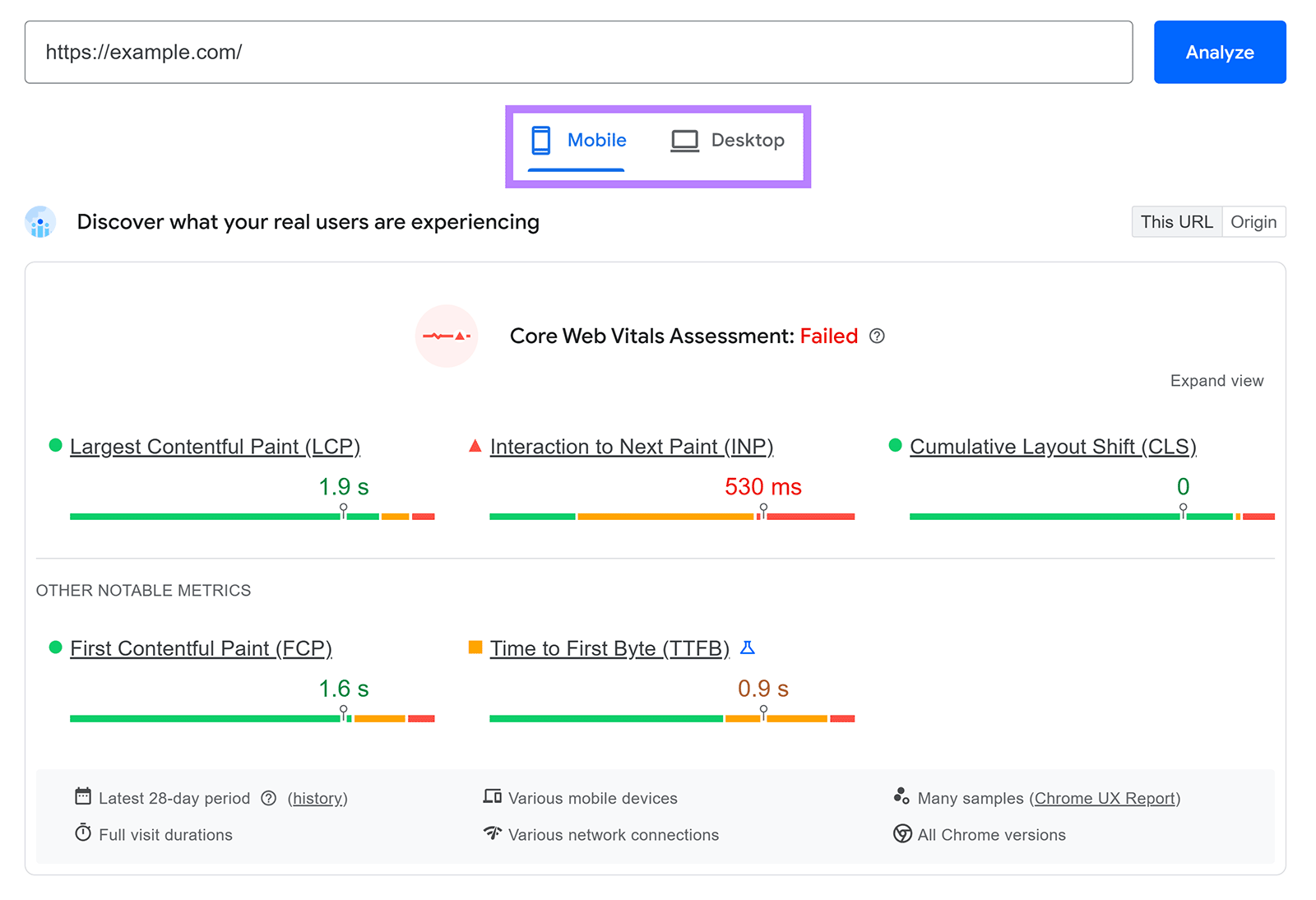Open the history link
This screenshot has height=900, width=1316.
coord(317,798)
